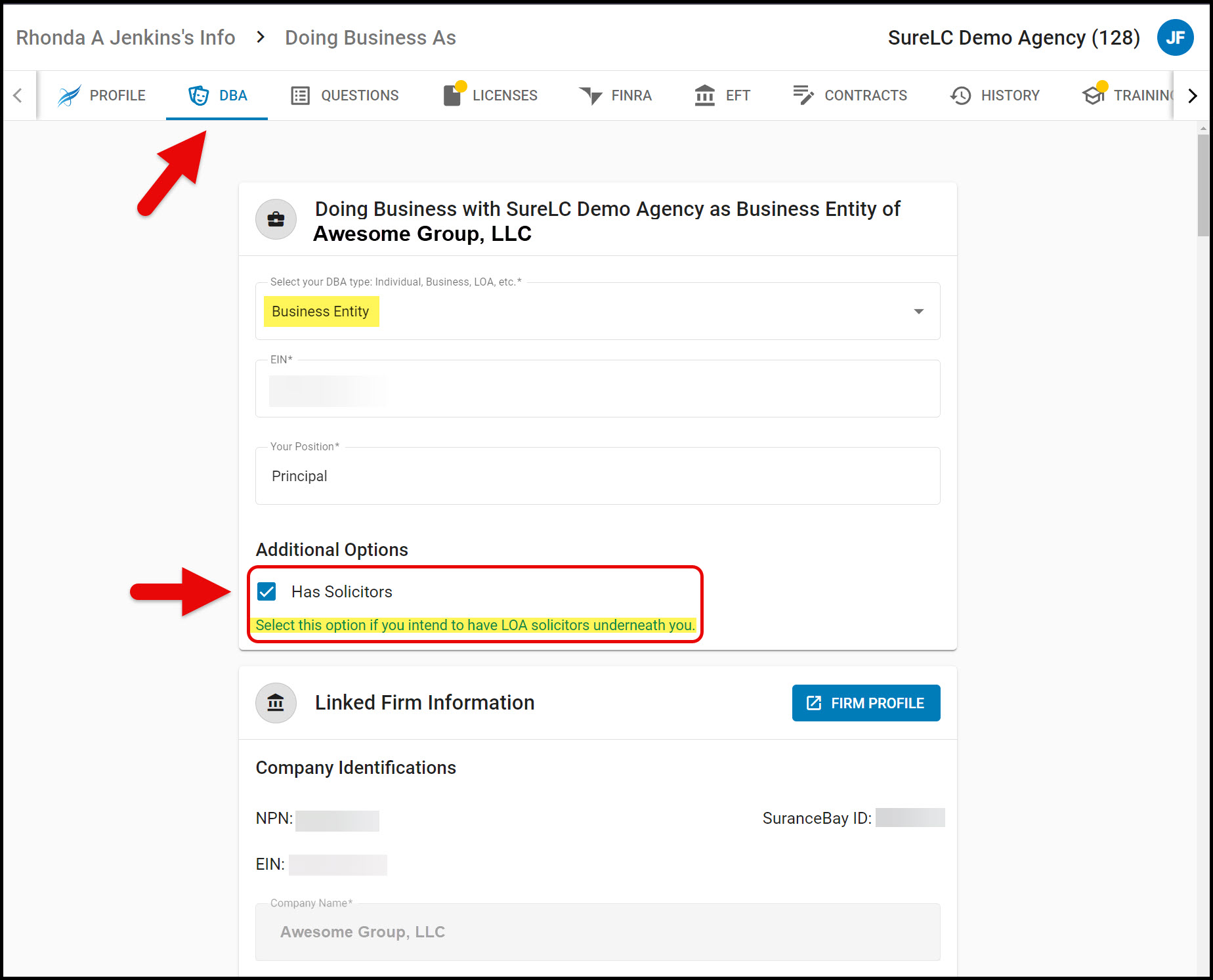Click the FIRM PROFILE button
The width and height of the screenshot is (1213, 980).
tap(866, 703)
